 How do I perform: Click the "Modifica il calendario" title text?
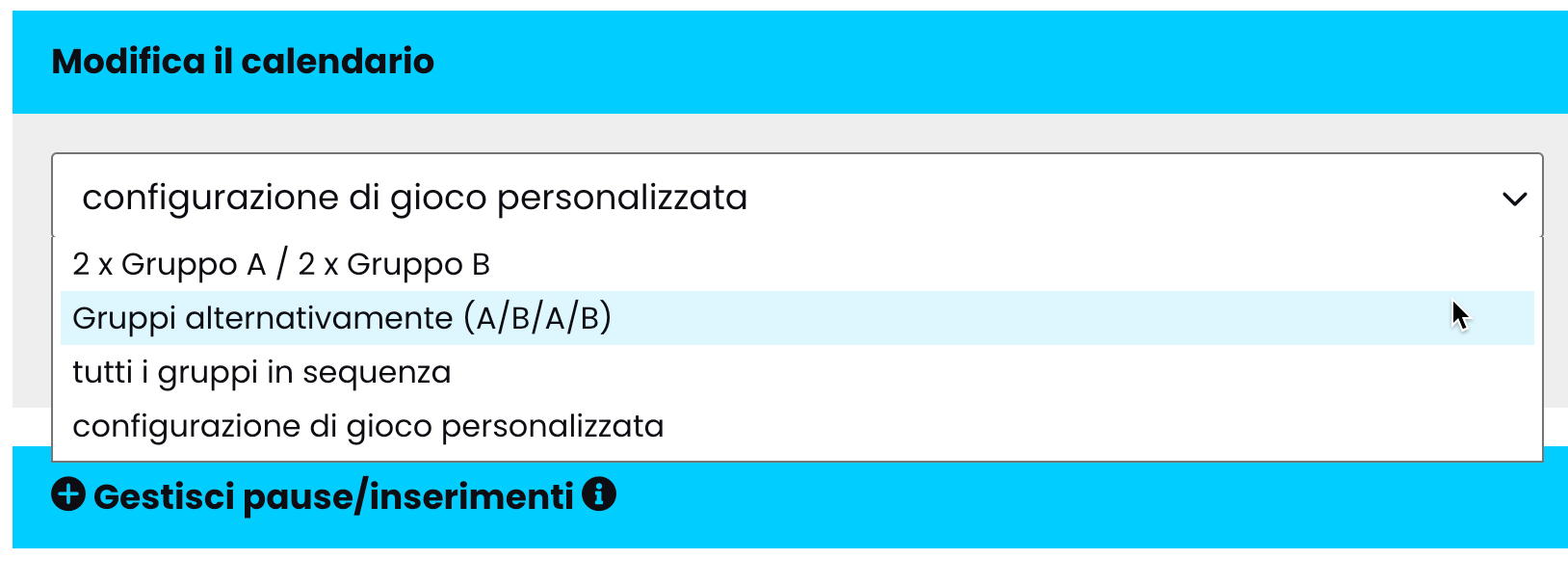pos(243,61)
